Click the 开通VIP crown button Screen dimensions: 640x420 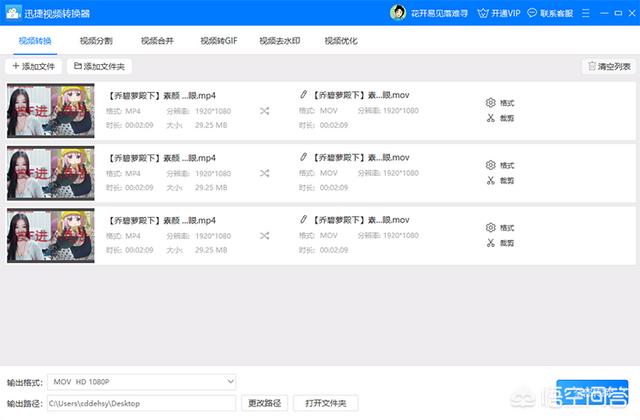499,13
